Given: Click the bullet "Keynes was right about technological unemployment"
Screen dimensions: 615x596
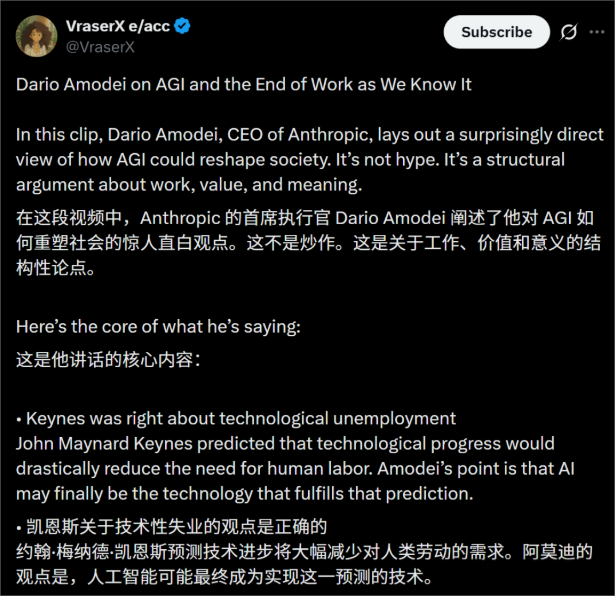Looking at the screenshot, I should (236, 419).
